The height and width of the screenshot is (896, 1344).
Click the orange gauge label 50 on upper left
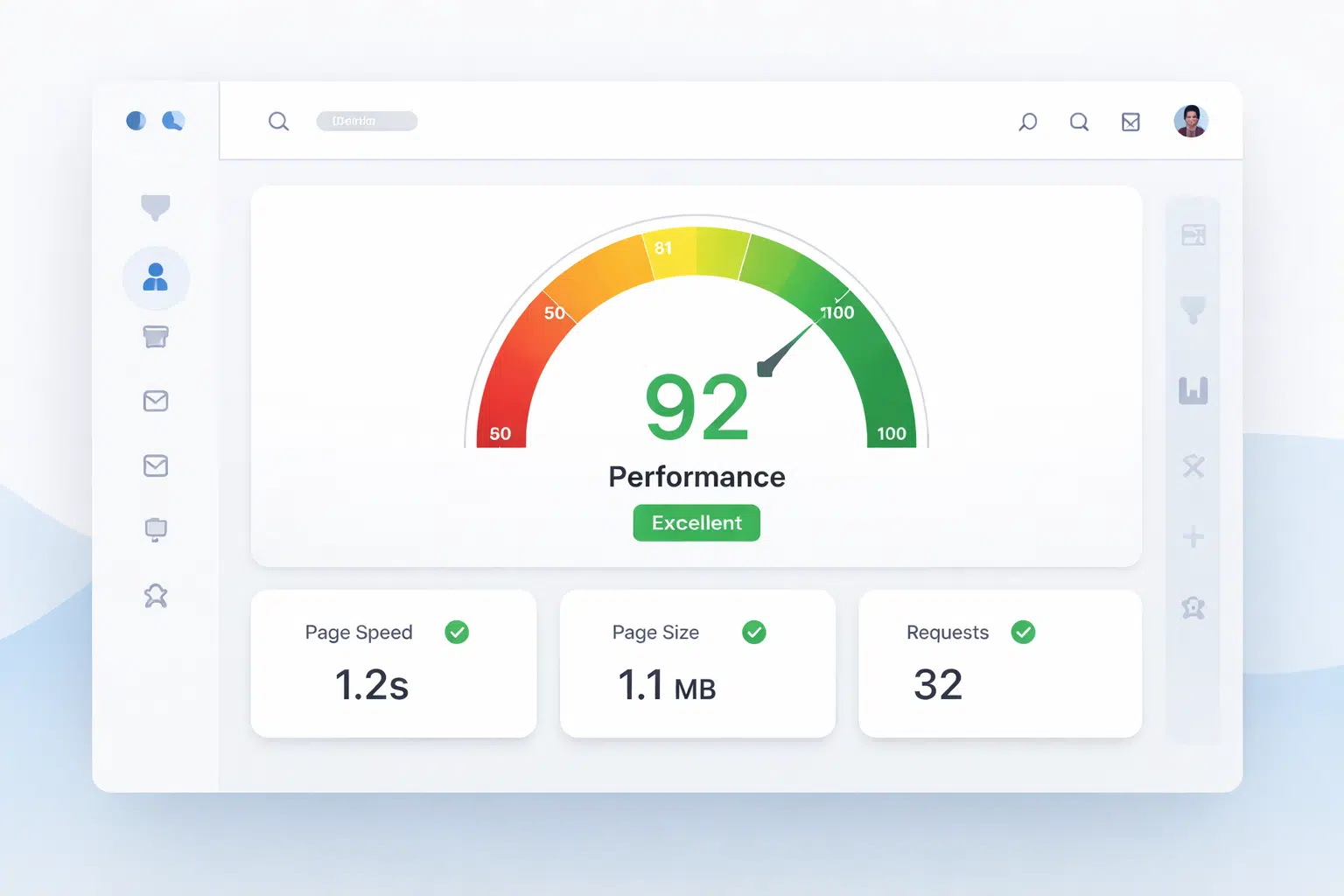(x=555, y=313)
